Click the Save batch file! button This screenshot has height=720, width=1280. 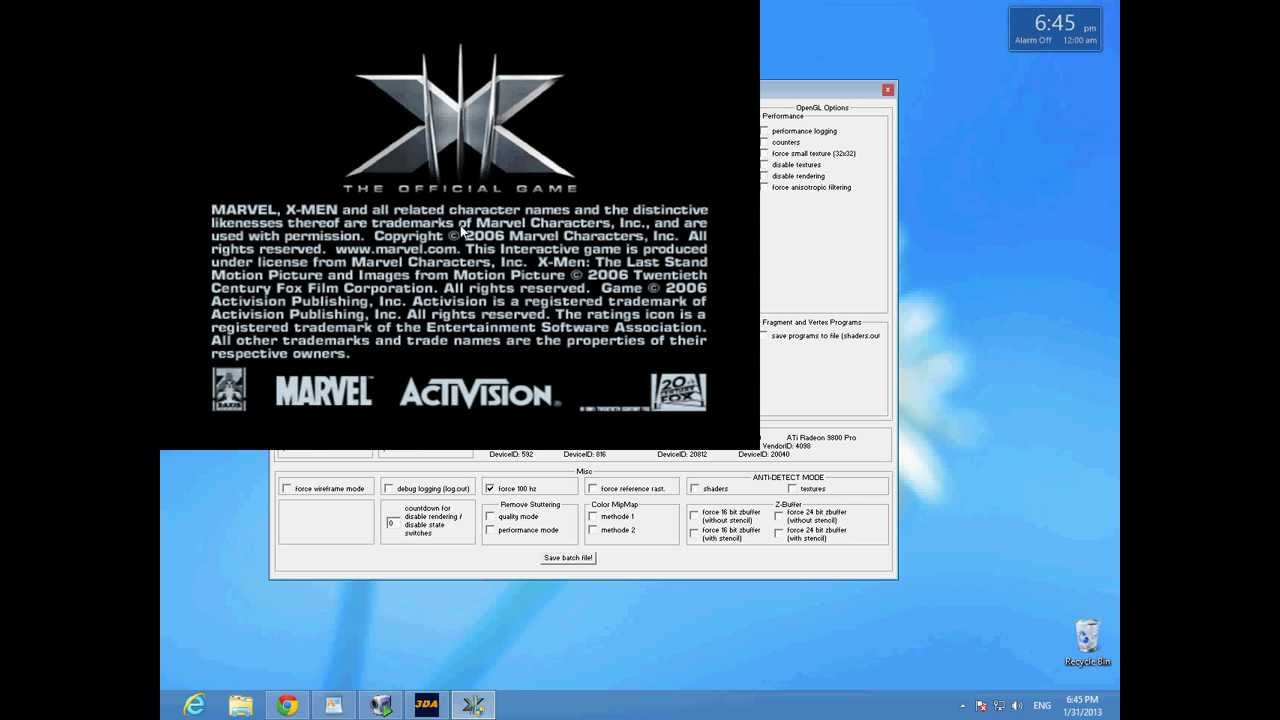point(568,558)
